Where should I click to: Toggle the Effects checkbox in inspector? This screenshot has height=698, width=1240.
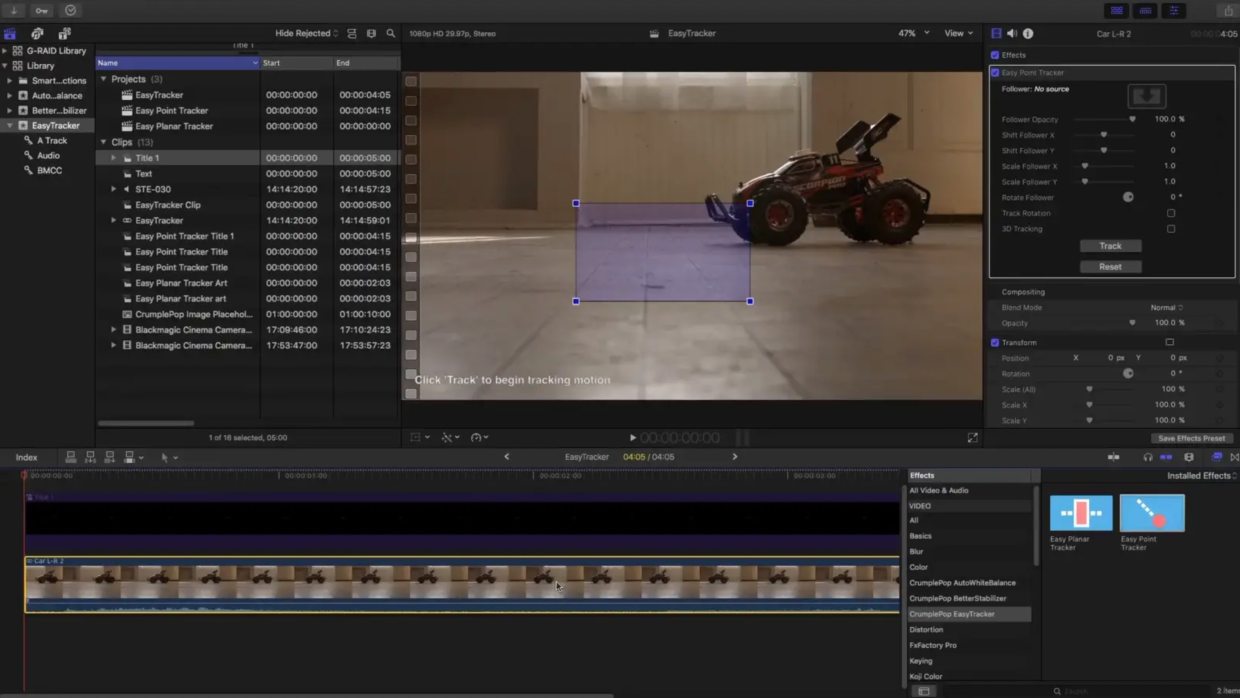click(x=995, y=55)
